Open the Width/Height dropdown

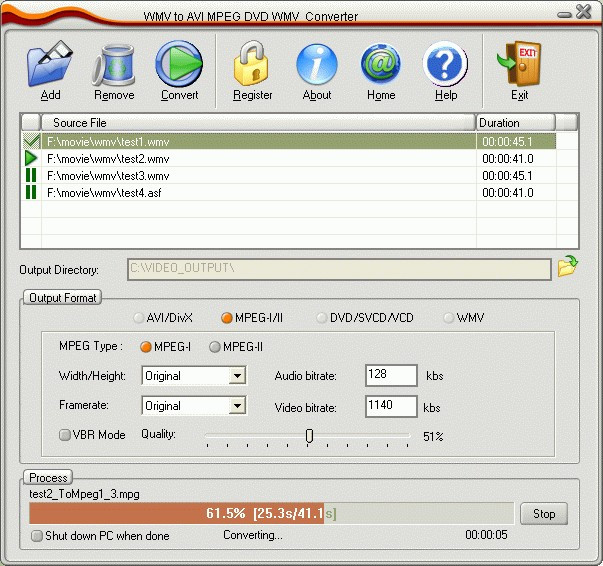pyautogui.click(x=237, y=376)
